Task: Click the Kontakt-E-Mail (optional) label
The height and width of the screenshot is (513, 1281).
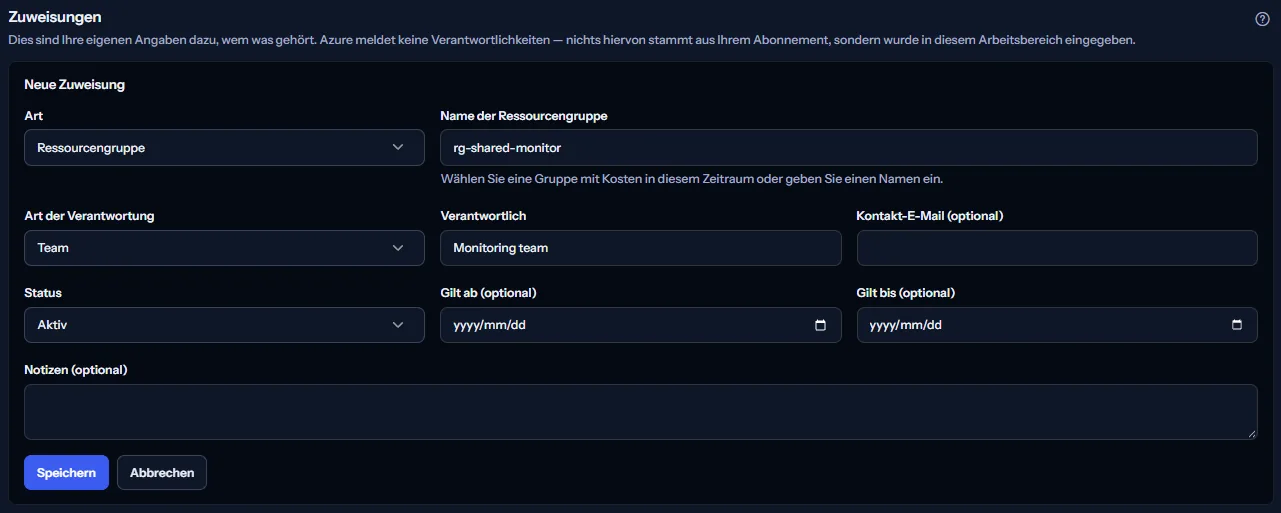Action: [930, 216]
